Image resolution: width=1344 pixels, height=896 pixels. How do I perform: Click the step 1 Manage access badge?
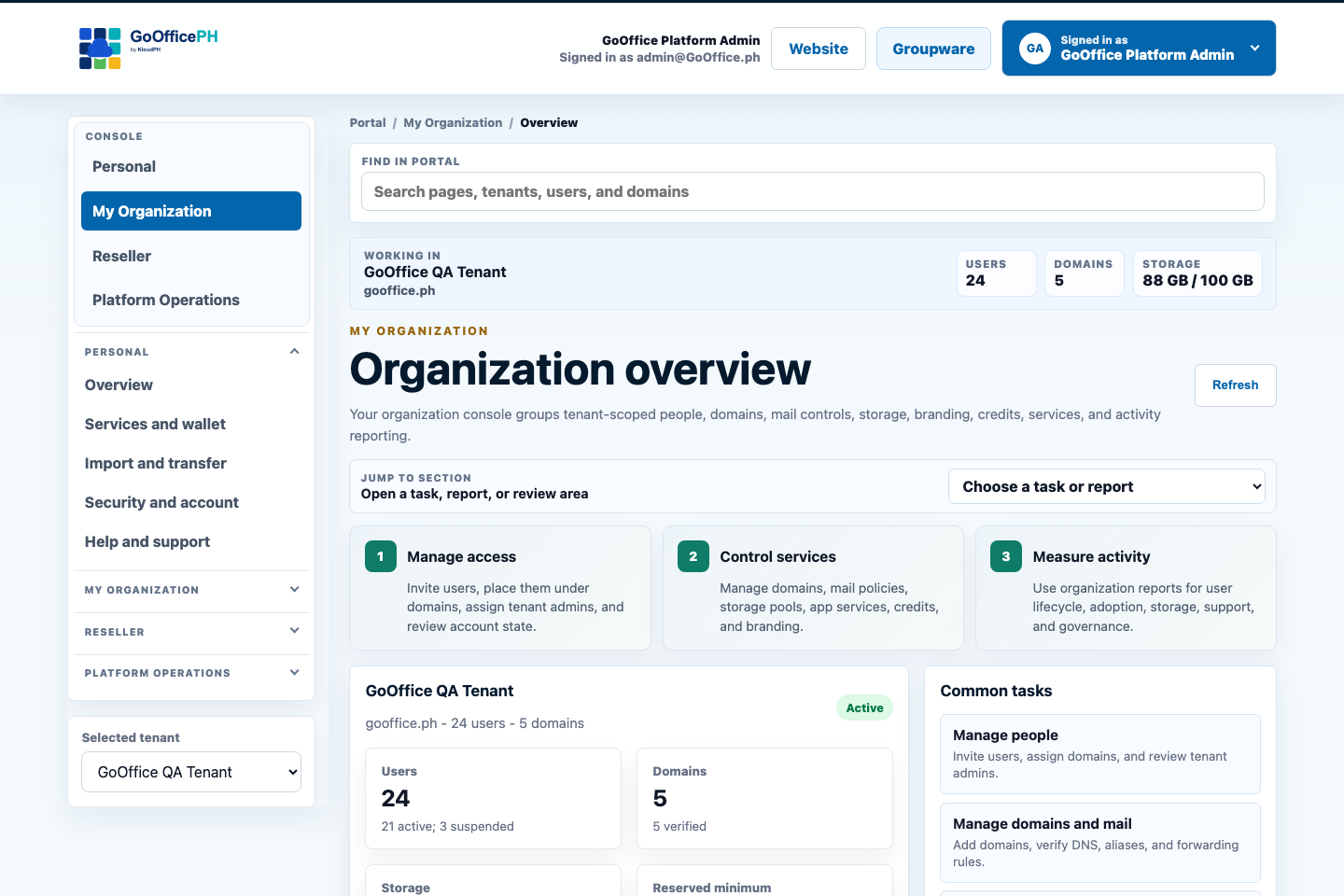381,556
